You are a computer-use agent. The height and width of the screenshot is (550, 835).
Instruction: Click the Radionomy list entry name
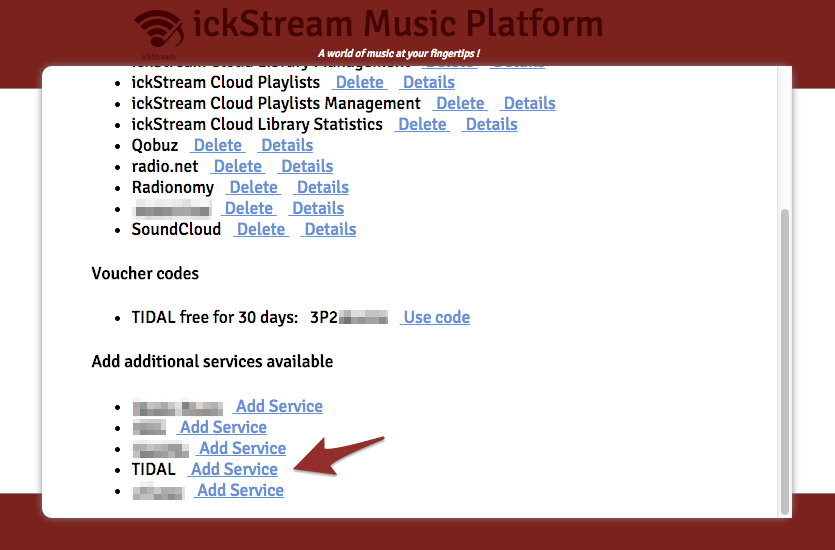(x=173, y=187)
